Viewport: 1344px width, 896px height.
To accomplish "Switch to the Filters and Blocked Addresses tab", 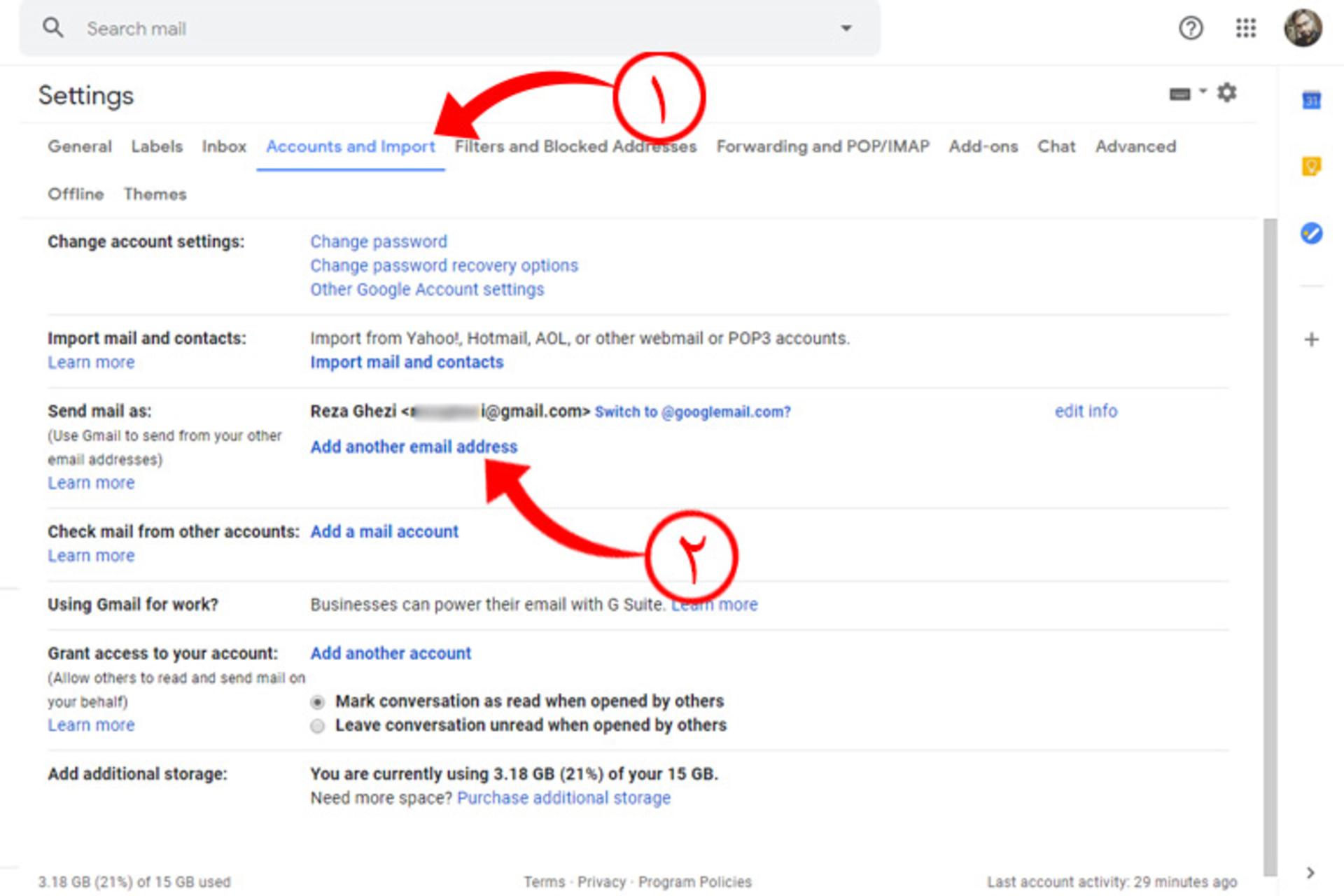I will [x=575, y=147].
